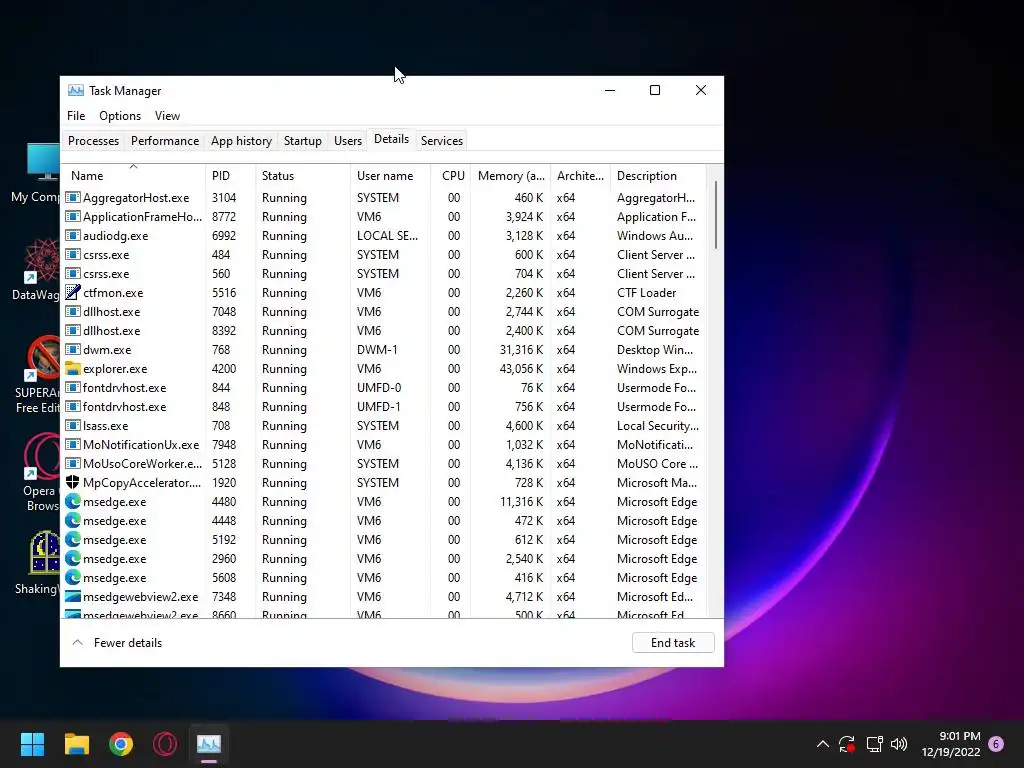Click the CTF Loader description cell
The width and height of the screenshot is (1024, 768).
pos(647,293)
